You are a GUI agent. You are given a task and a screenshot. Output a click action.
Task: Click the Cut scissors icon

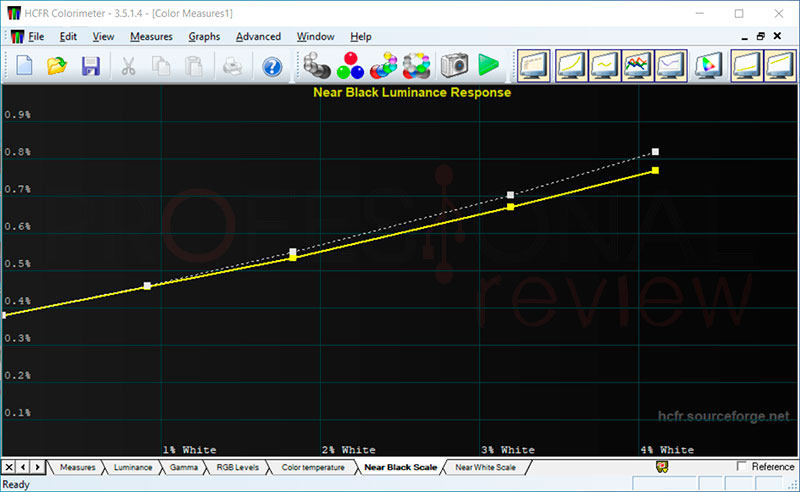[128, 66]
